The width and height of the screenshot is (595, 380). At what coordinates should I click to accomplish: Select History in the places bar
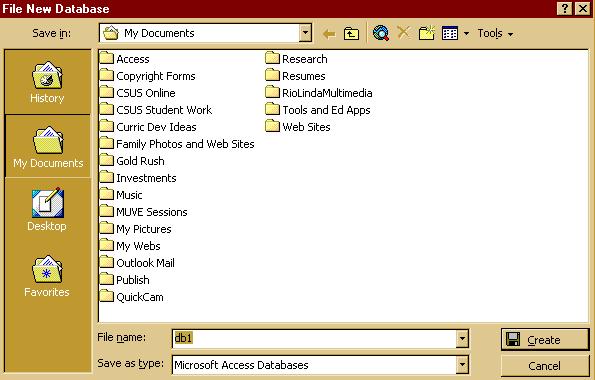[x=47, y=82]
